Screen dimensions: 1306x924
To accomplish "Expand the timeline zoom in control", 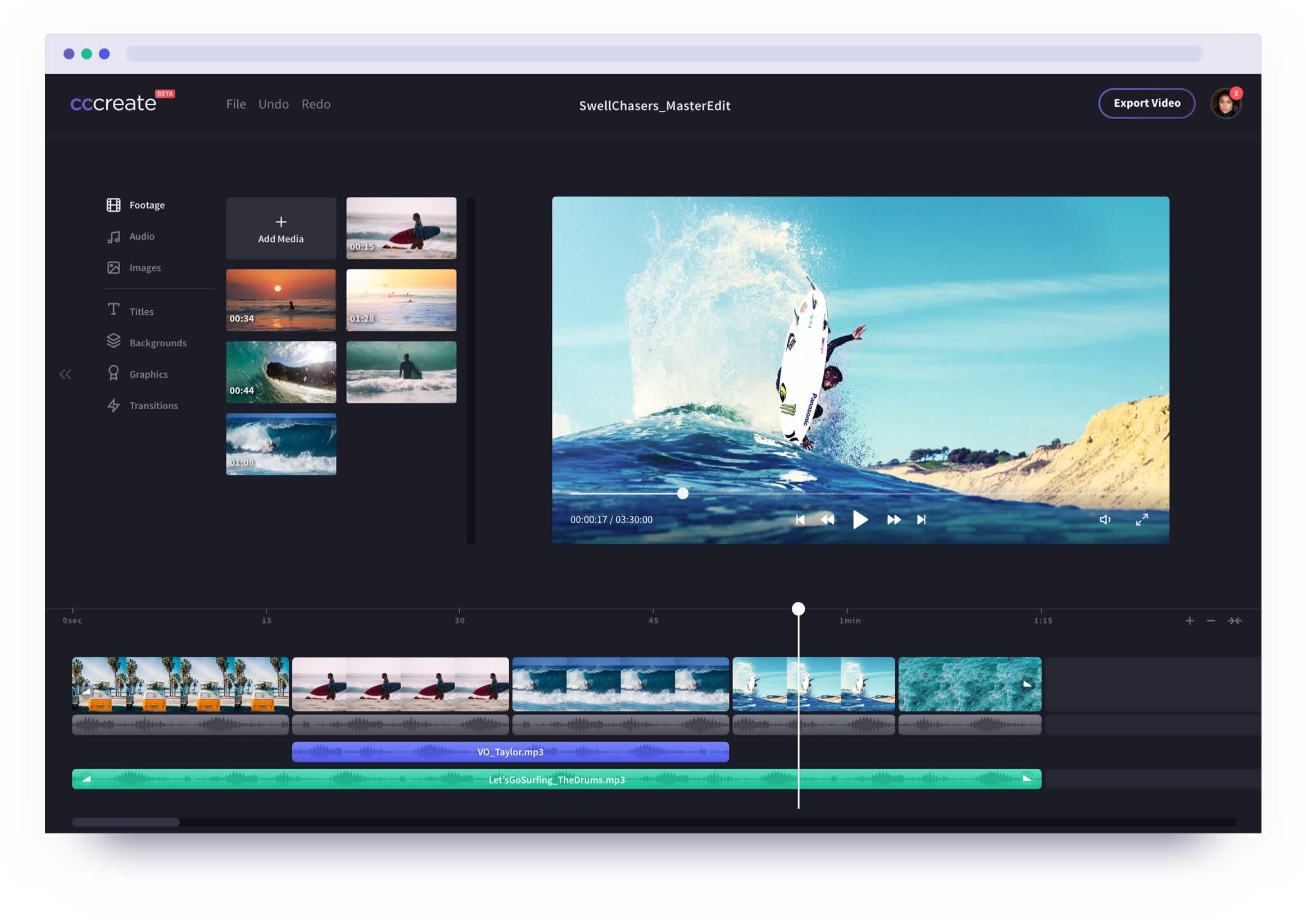I will [x=1190, y=620].
